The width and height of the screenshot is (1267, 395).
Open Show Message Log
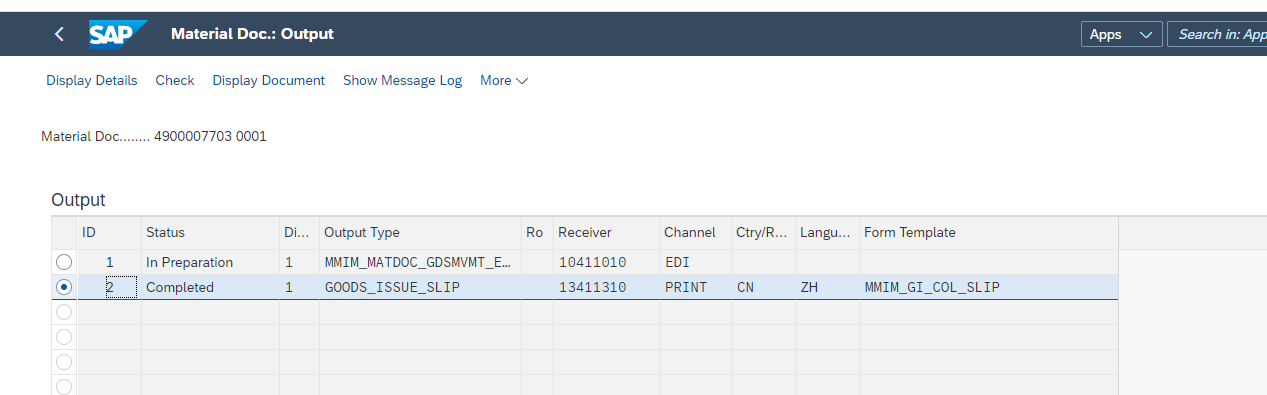[402, 80]
